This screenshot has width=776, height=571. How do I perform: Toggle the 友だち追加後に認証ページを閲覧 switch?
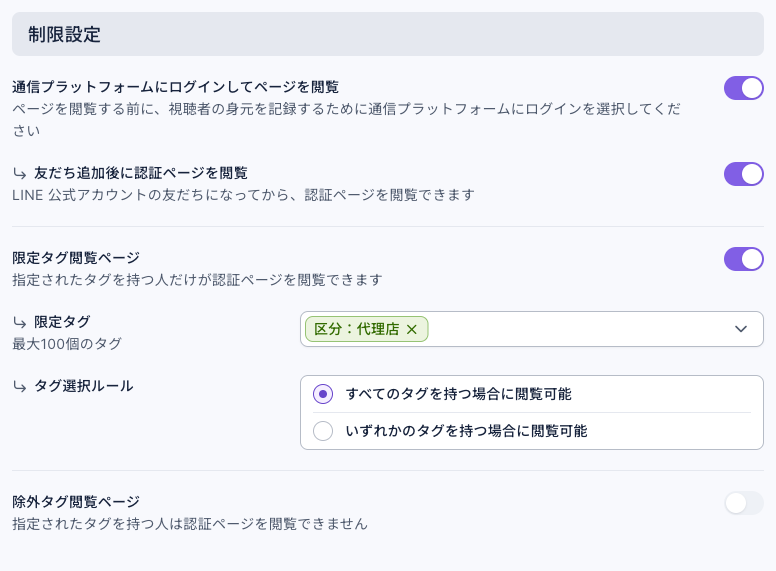coord(743,174)
